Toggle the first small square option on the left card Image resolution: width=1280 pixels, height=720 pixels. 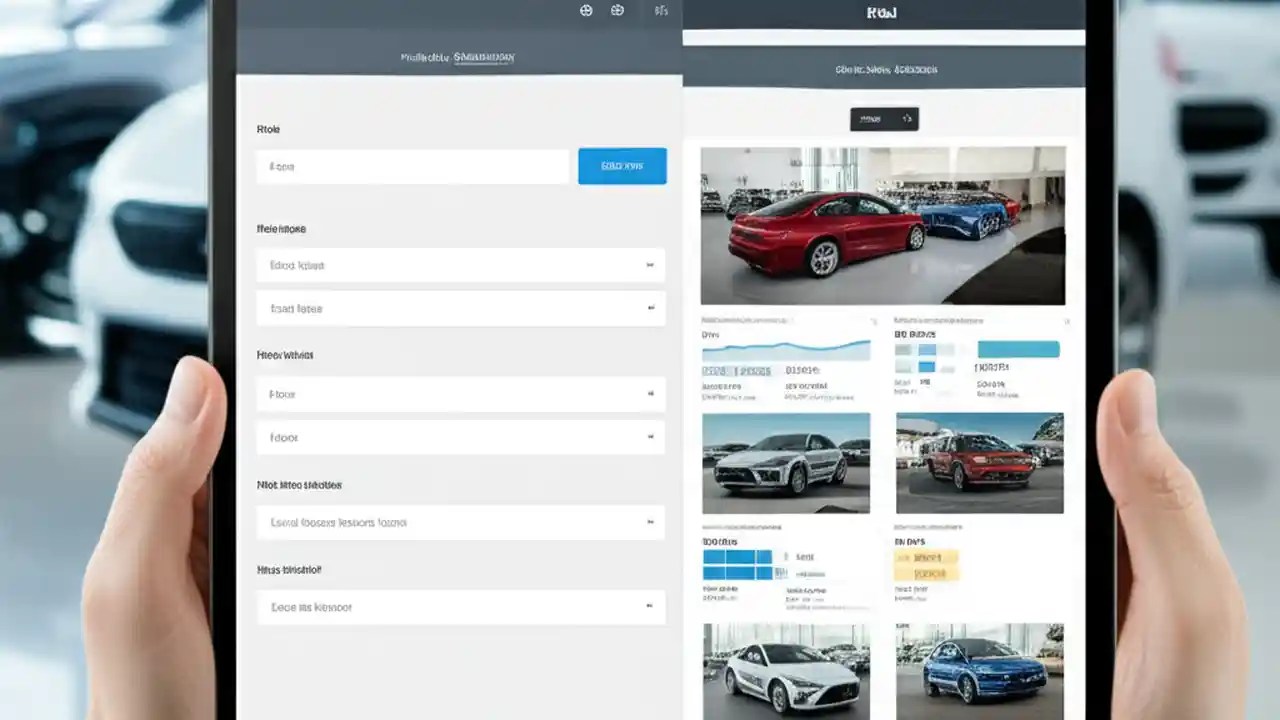pyautogui.click(x=902, y=349)
